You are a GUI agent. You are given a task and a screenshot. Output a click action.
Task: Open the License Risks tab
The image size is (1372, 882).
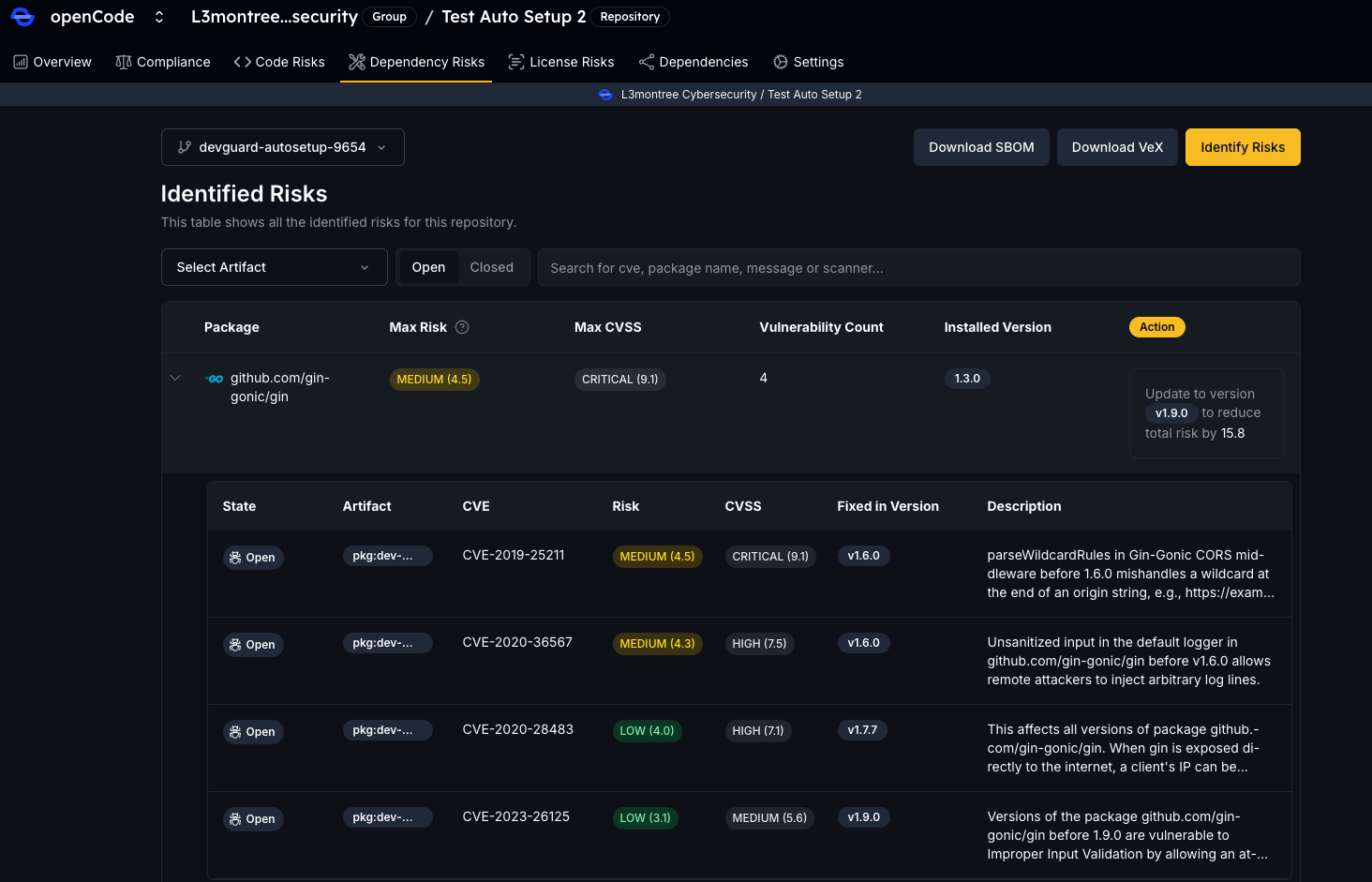click(561, 62)
